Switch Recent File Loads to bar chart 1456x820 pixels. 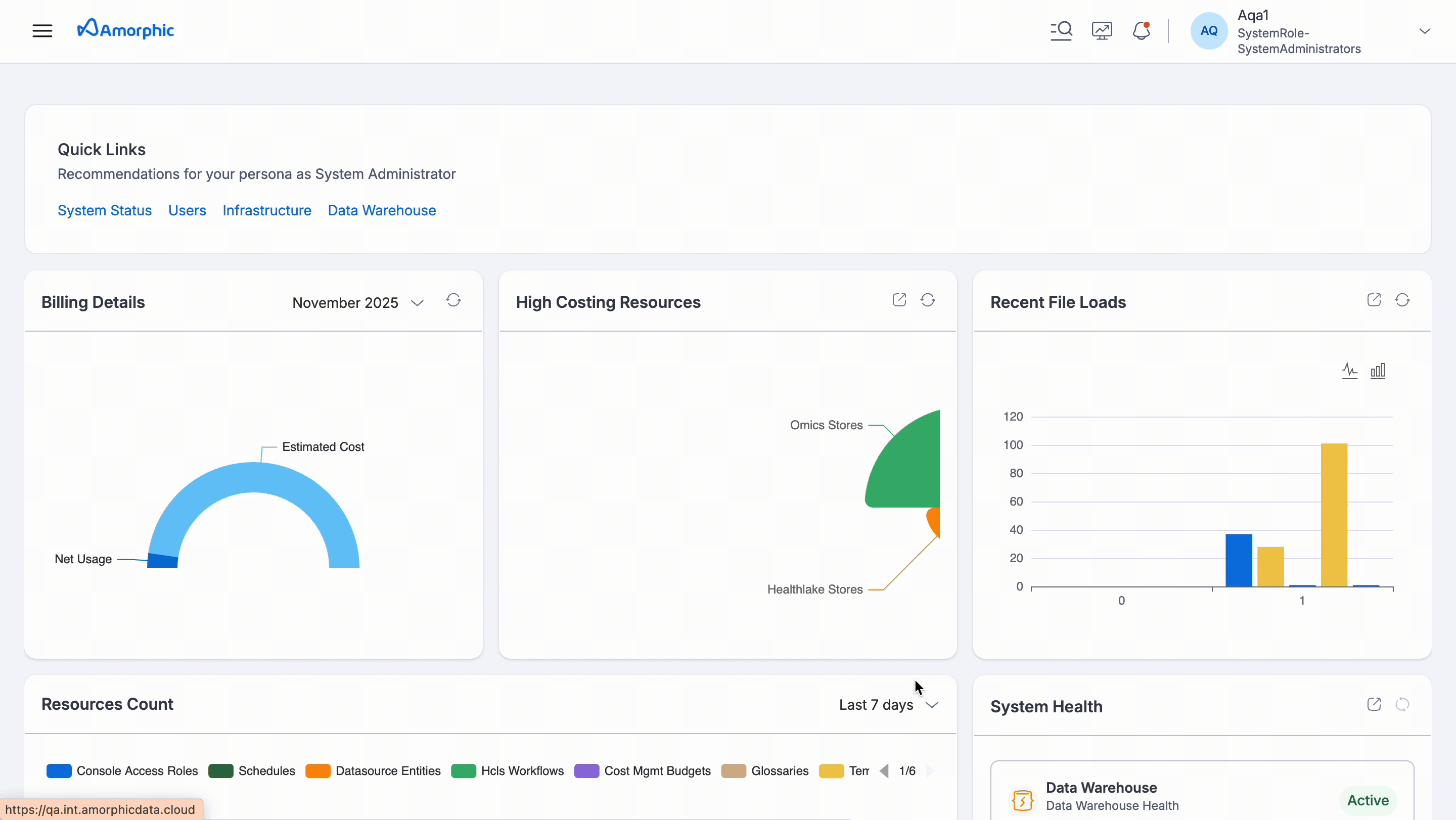pyautogui.click(x=1378, y=371)
